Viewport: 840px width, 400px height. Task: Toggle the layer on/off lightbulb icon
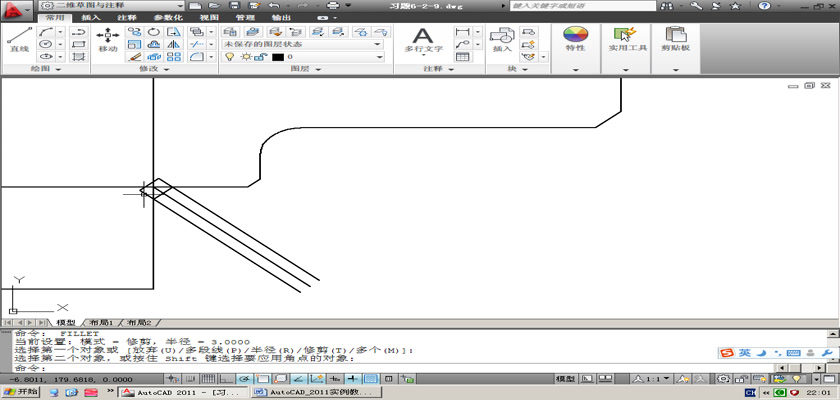click(x=230, y=57)
